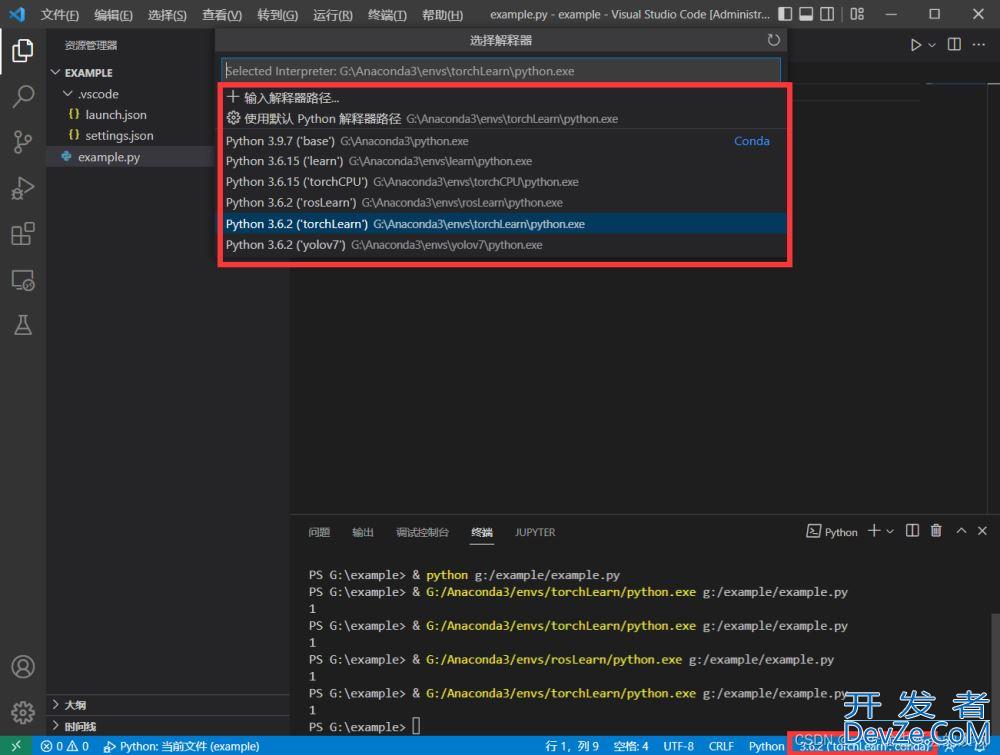The image size is (1000, 755).
Task: Switch to the JUPYTER panel tab
Action: click(x=535, y=532)
